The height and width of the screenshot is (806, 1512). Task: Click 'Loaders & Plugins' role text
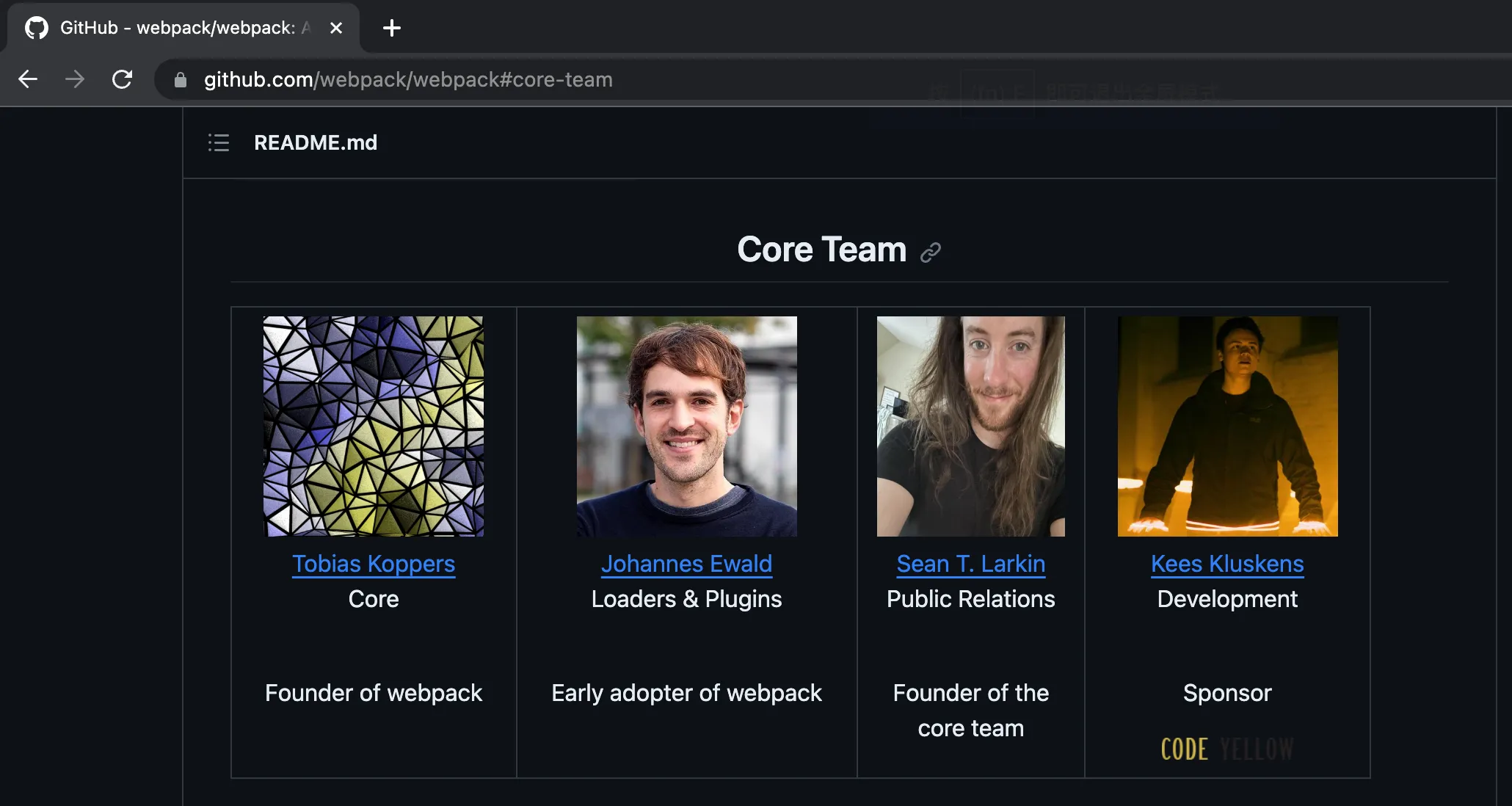(x=686, y=599)
